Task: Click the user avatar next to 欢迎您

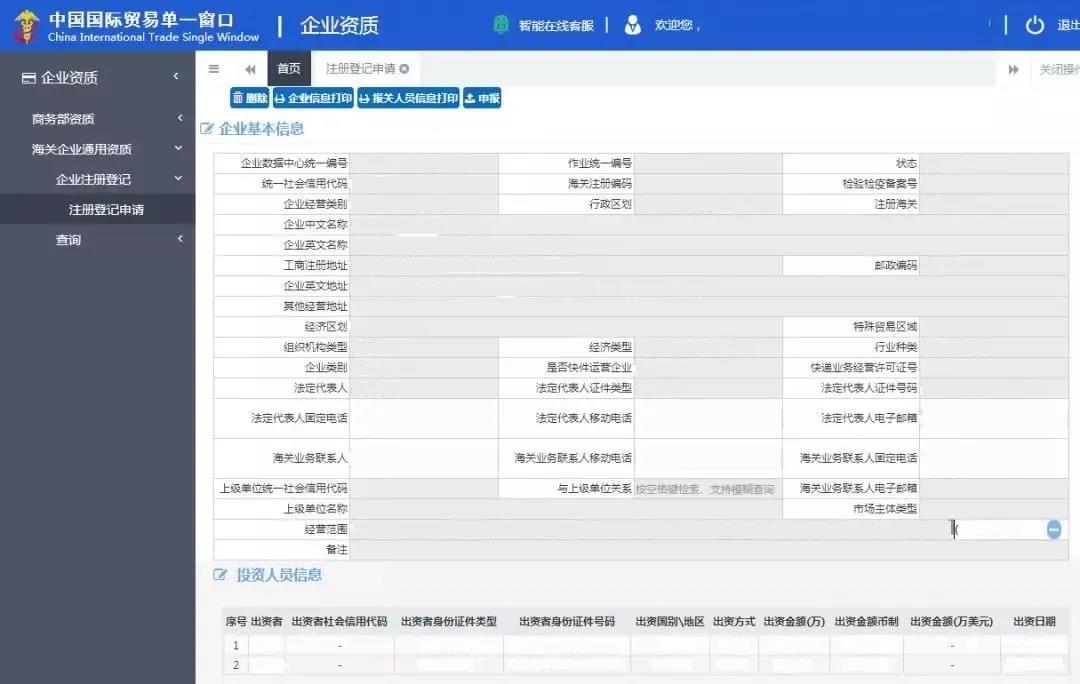Action: point(633,24)
